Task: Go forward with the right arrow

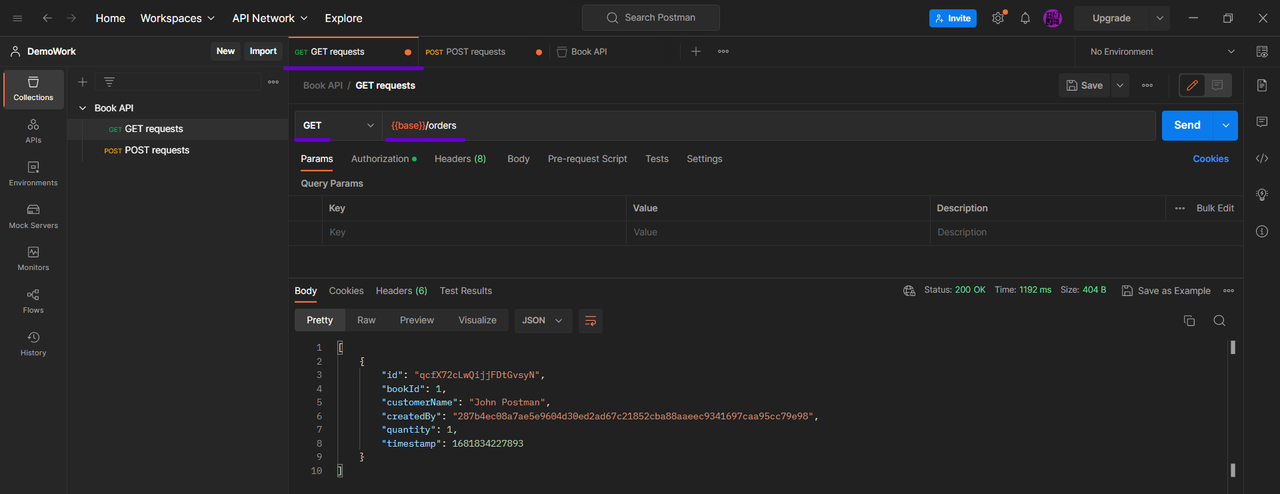Action: 72,18
